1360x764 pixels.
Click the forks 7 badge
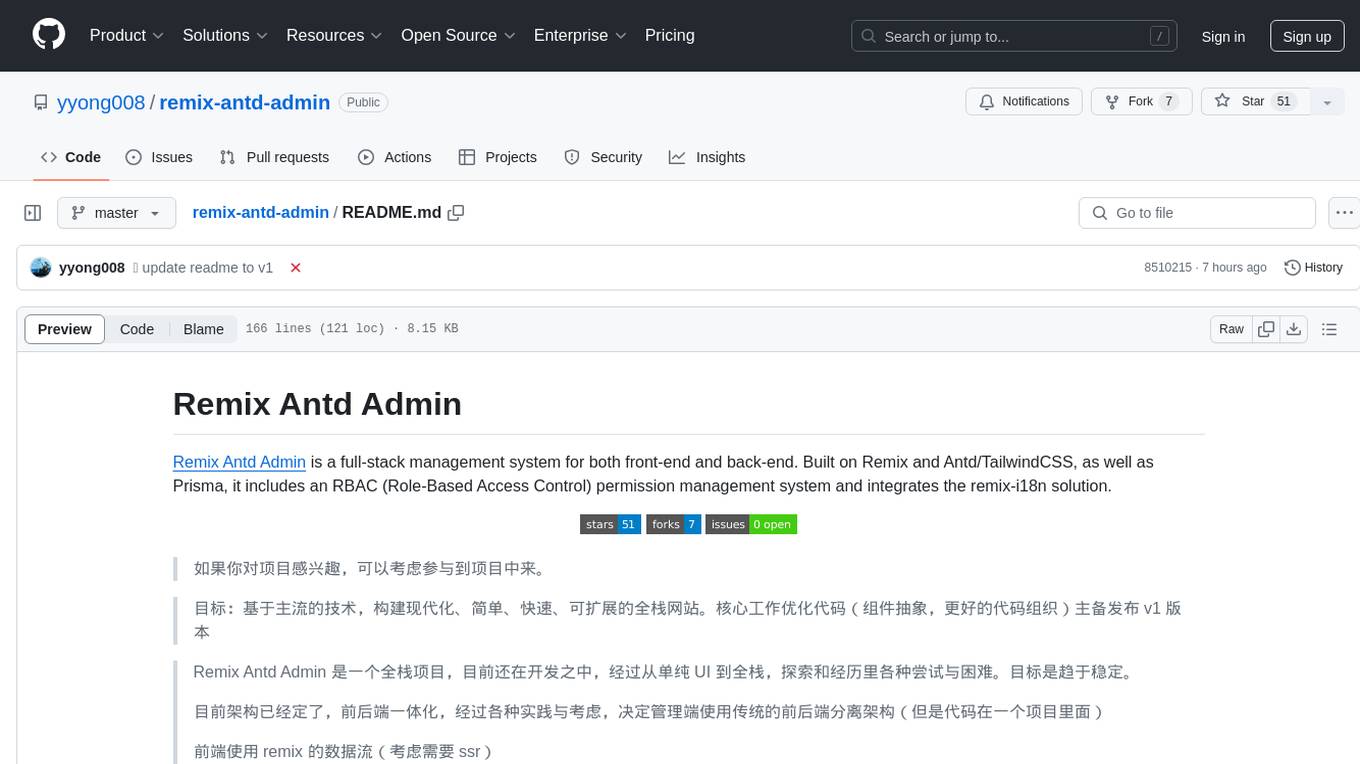673,524
